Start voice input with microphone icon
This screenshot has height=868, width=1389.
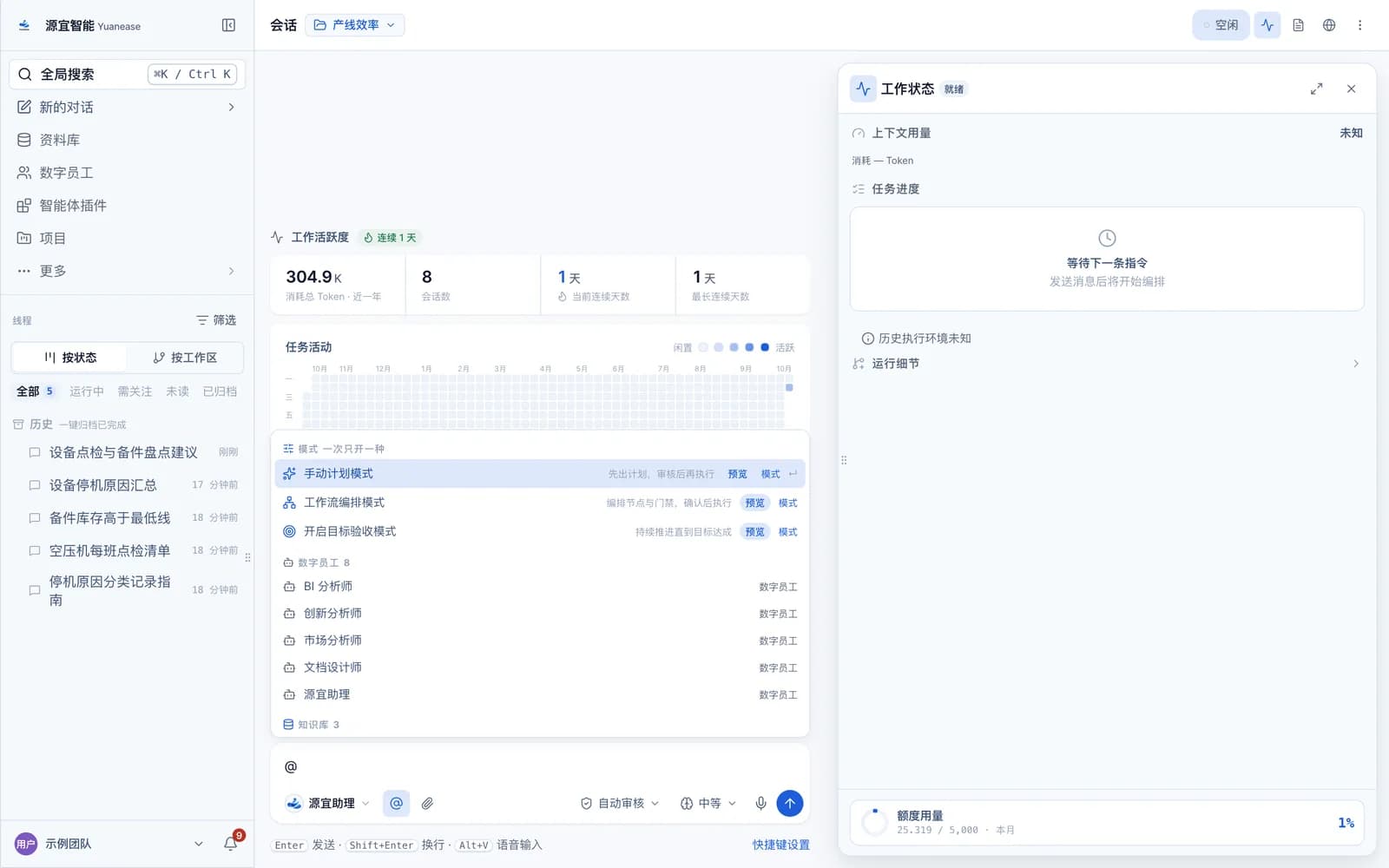[760, 804]
